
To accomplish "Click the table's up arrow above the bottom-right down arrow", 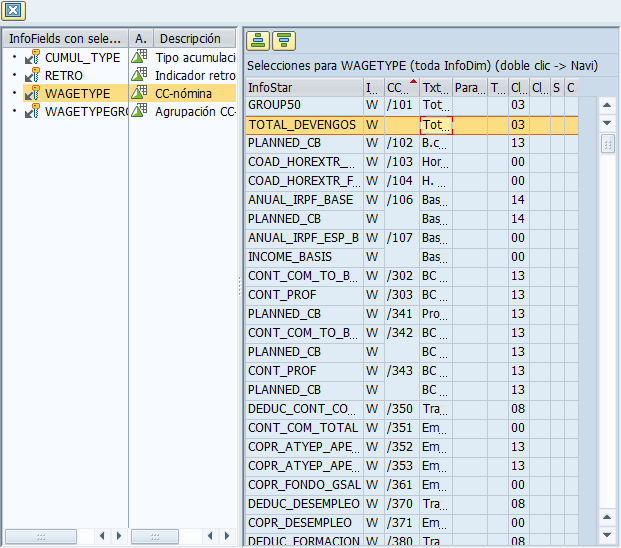I will coord(607,517).
